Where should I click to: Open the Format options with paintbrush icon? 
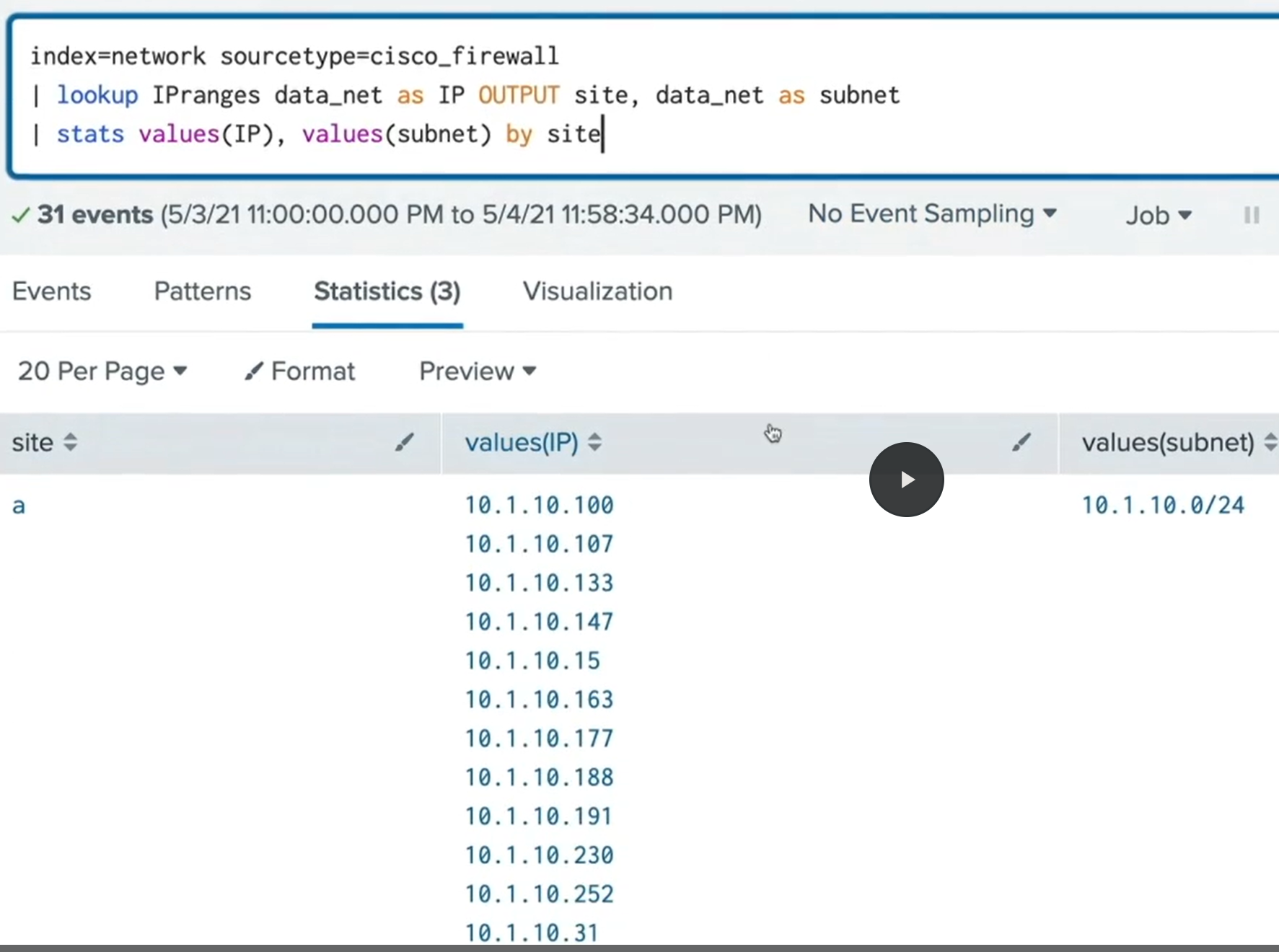(300, 371)
